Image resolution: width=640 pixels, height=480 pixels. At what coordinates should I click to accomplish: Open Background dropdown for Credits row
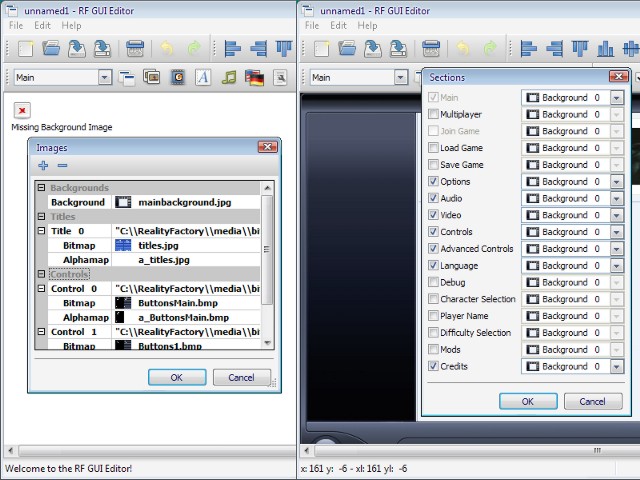[617, 367]
